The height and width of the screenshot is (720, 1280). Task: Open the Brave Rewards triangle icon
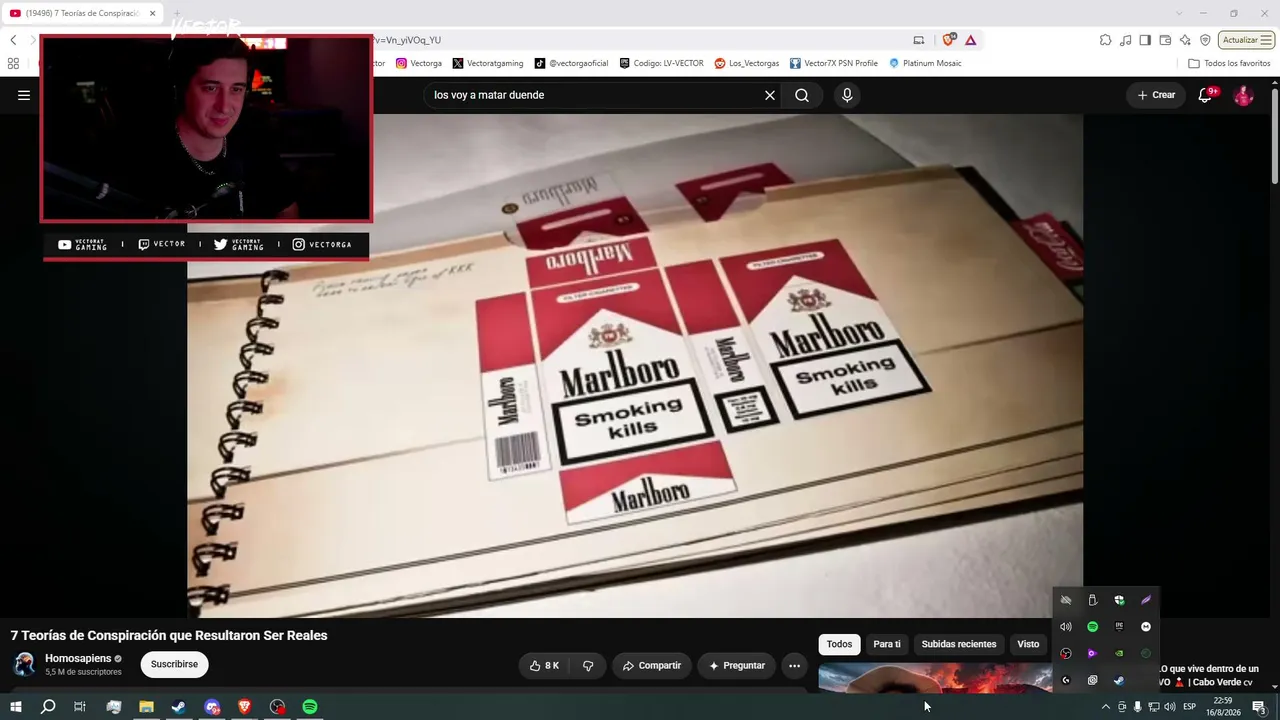tap(970, 40)
